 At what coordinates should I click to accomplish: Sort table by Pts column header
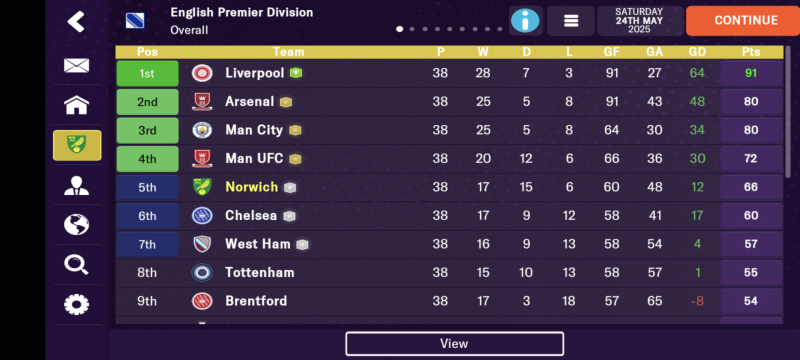(751, 52)
